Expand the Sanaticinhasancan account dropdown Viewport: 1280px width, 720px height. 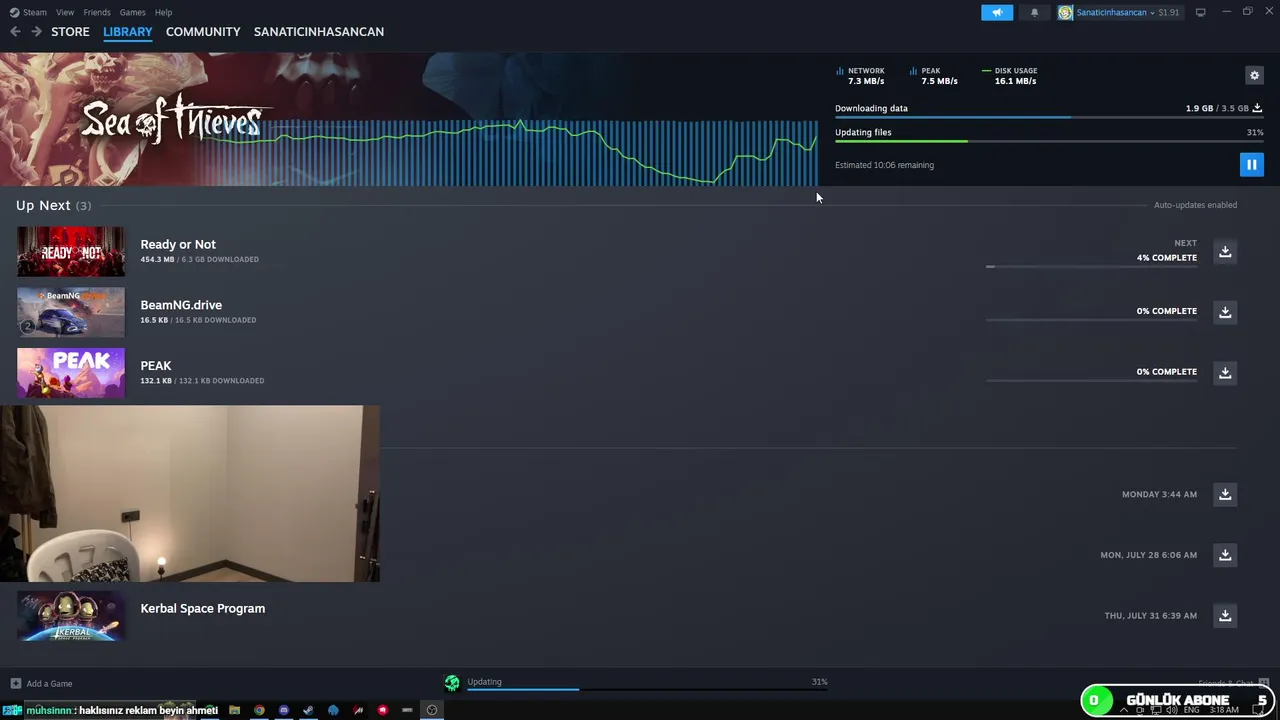point(1115,12)
